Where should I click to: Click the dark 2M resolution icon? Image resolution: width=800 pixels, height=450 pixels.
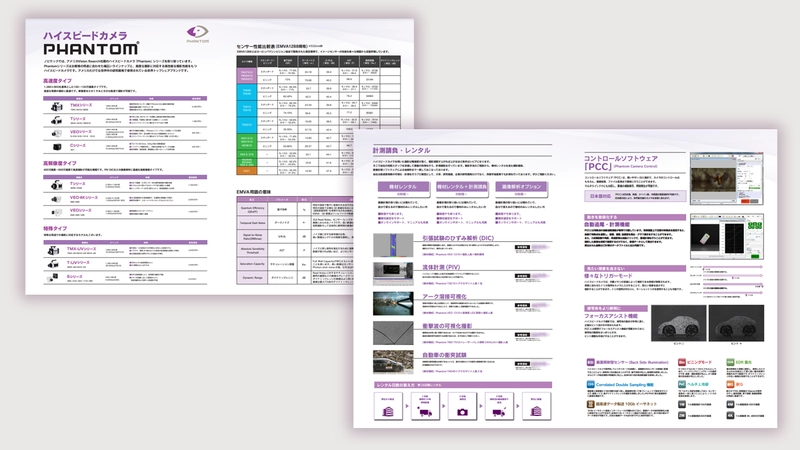pos(682,415)
